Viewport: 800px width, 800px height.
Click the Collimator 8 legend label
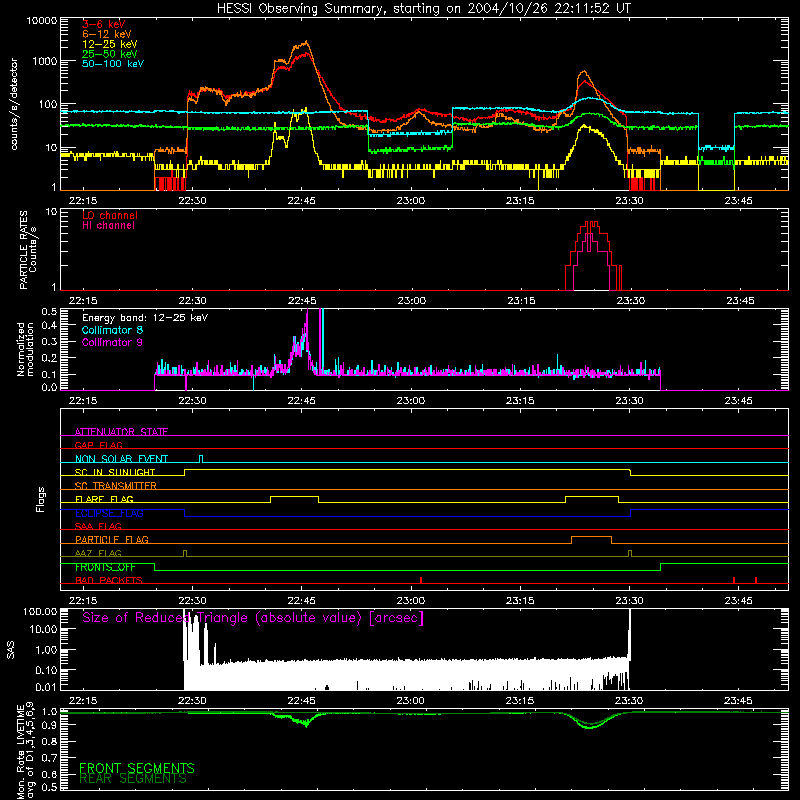click(x=112, y=330)
